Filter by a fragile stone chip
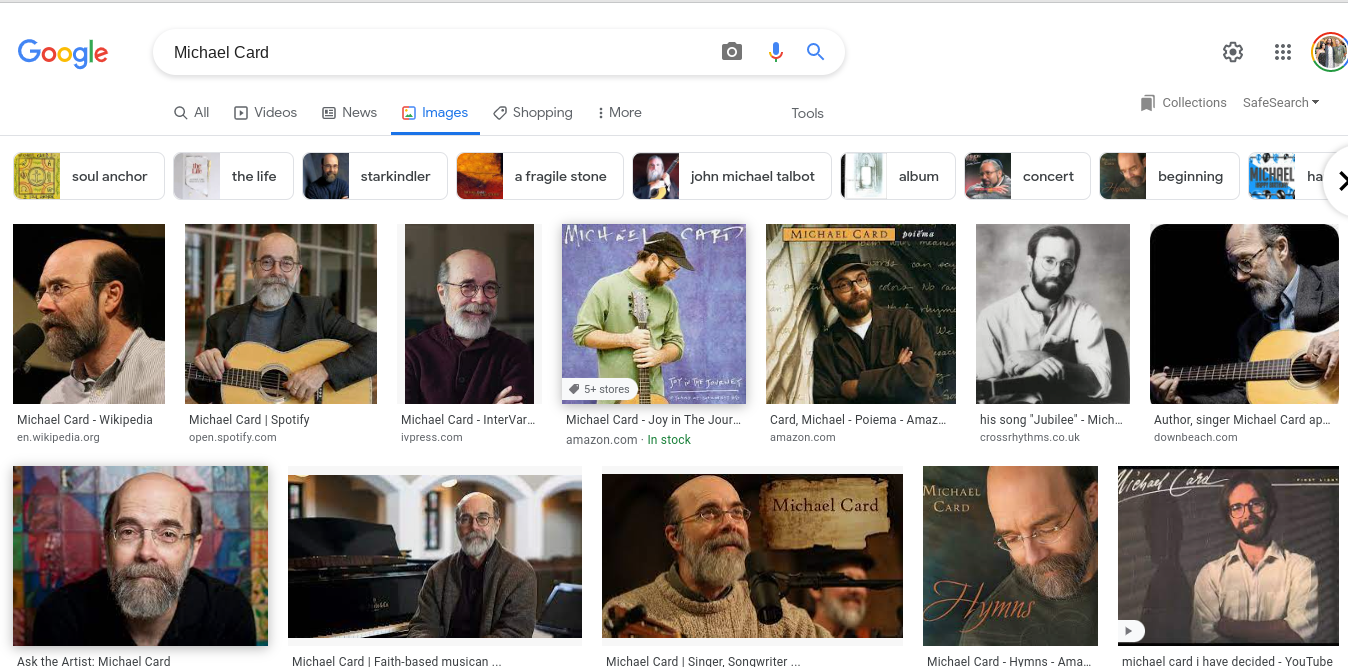This screenshot has width=1348, height=671. coord(539,176)
